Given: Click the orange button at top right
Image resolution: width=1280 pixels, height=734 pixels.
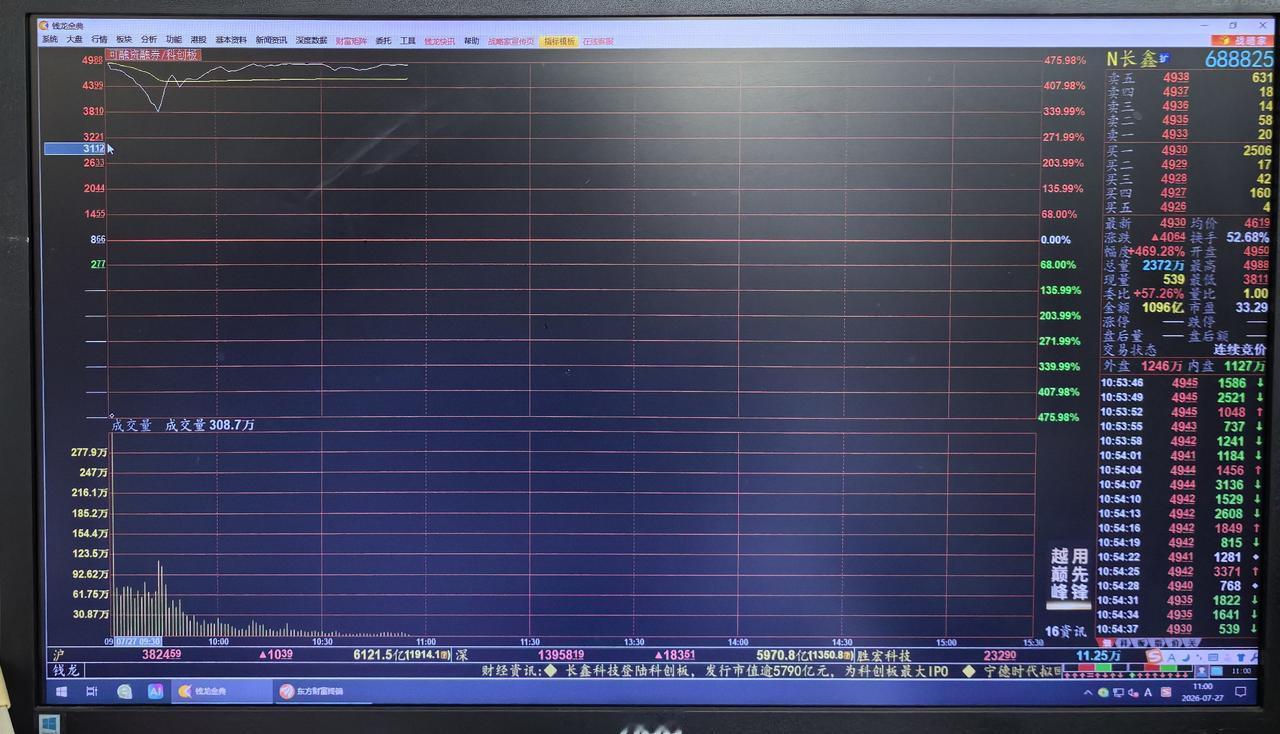Looking at the screenshot, I should pos(1242,41).
